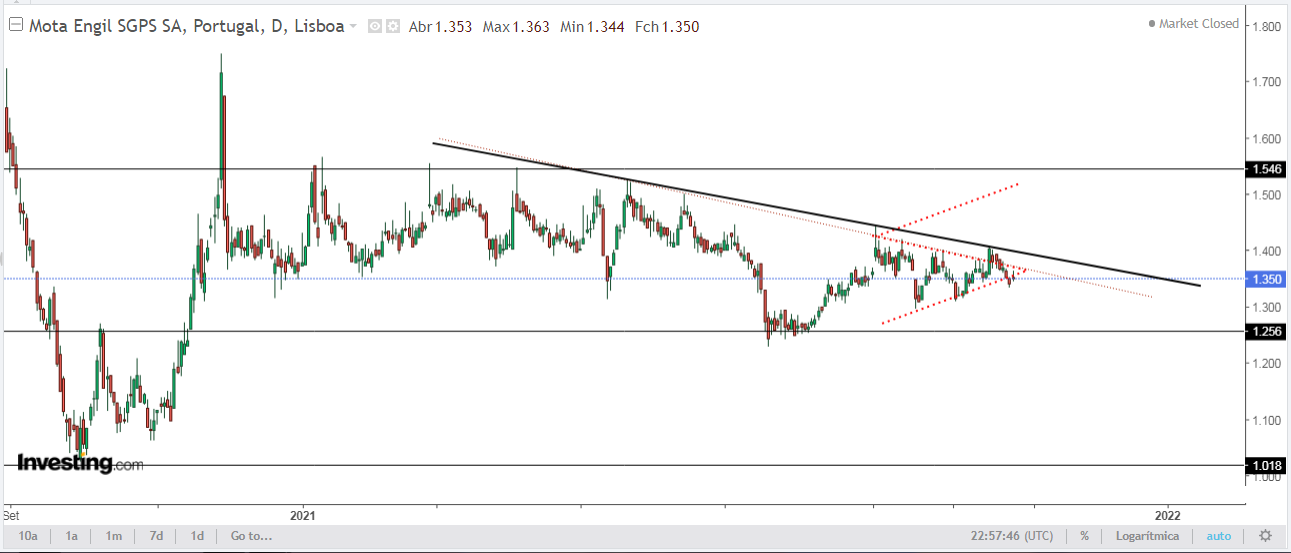The height and width of the screenshot is (553, 1291).
Task: Click the 2021 label on time axis
Action: (302, 515)
